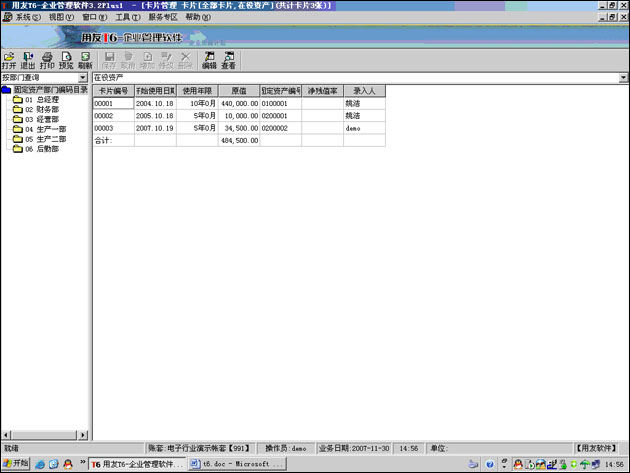Click the greyed 增加 (Add) toolbar icon
The image size is (630, 473).
pyautogui.click(x=147, y=61)
